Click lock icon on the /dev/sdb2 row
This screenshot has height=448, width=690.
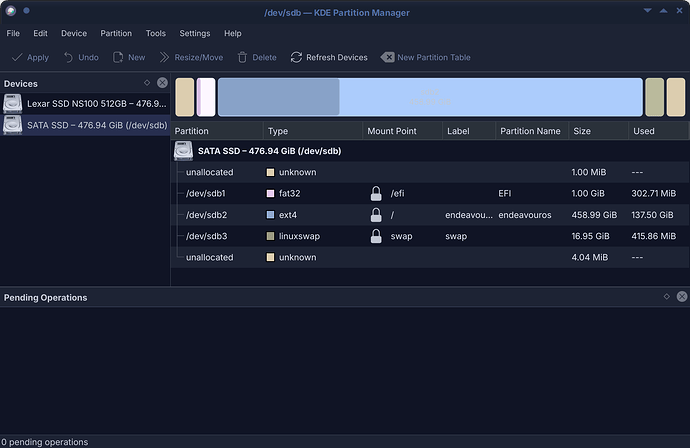pyautogui.click(x=376, y=215)
